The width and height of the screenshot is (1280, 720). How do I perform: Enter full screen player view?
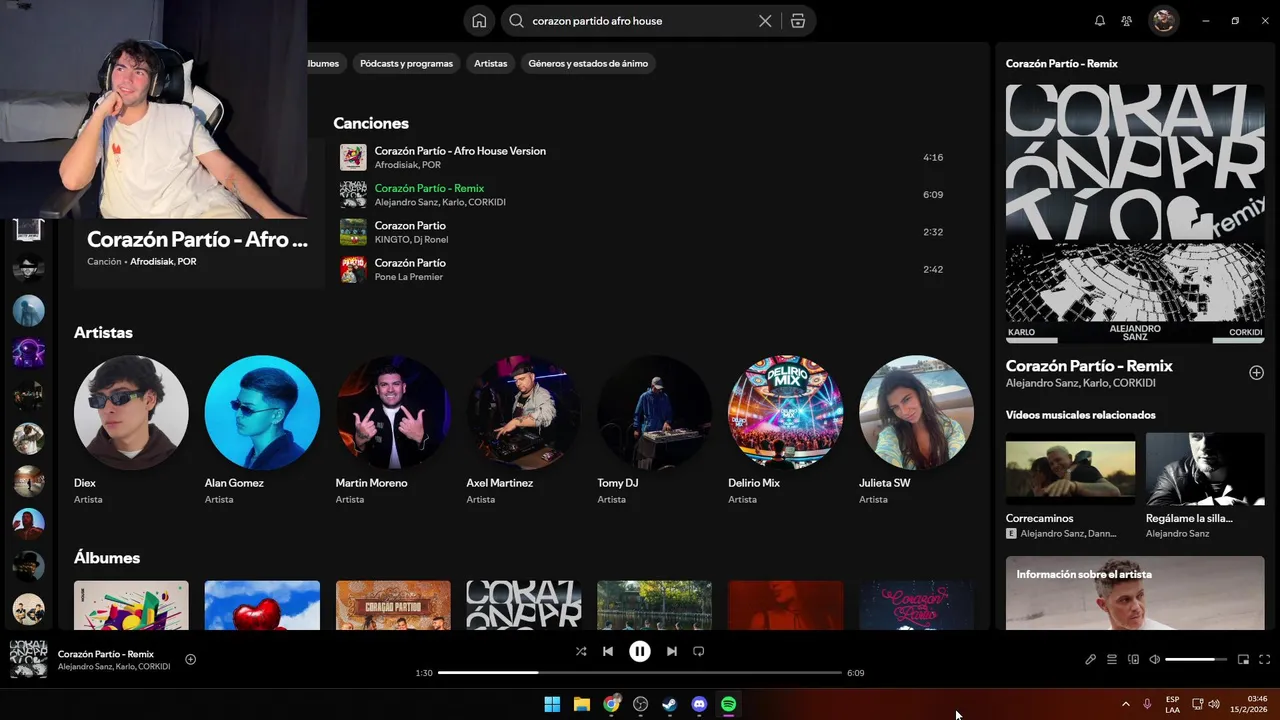[x=1265, y=659]
